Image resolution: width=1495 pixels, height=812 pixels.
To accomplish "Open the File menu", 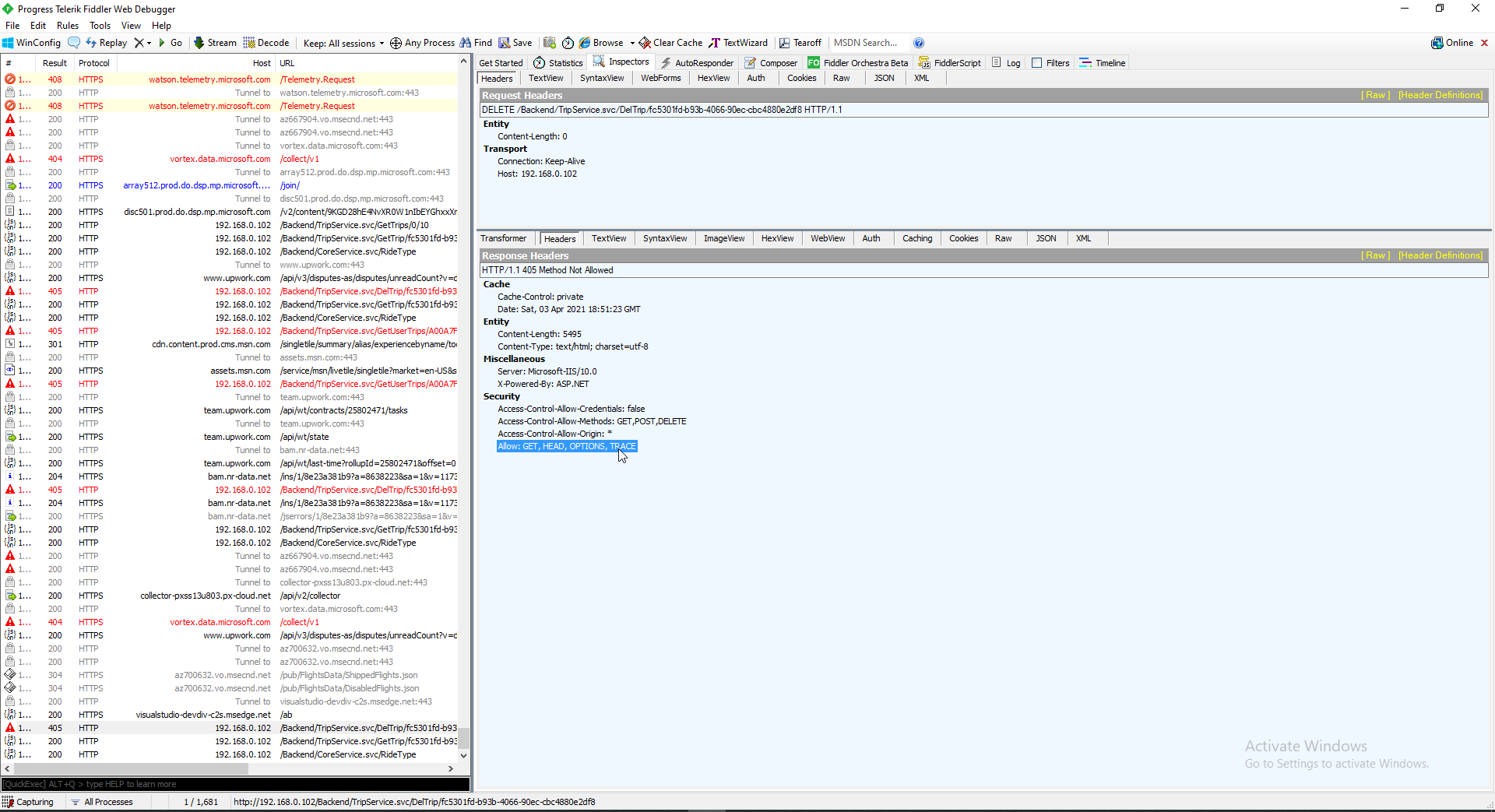I will [x=12, y=26].
